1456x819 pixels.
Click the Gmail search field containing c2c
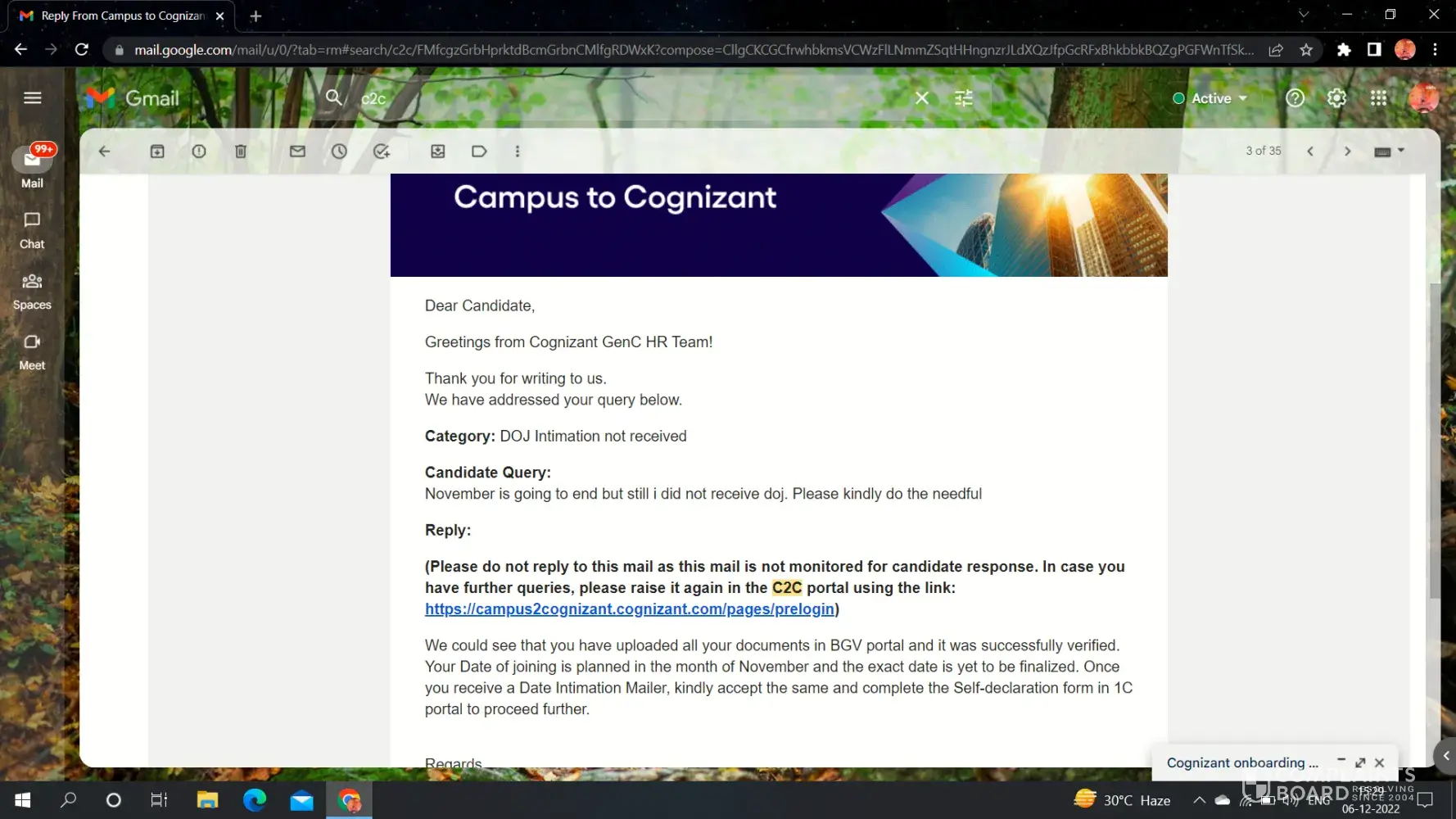(x=631, y=98)
